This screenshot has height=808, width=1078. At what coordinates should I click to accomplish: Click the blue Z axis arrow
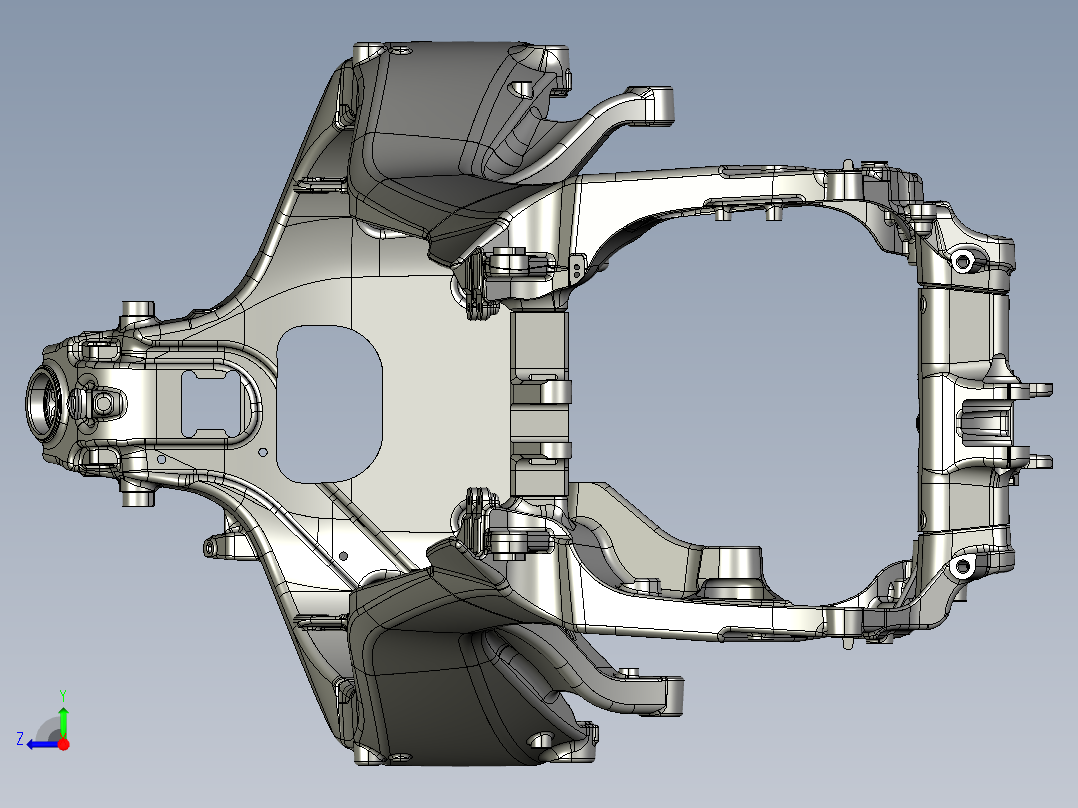pyautogui.click(x=43, y=744)
